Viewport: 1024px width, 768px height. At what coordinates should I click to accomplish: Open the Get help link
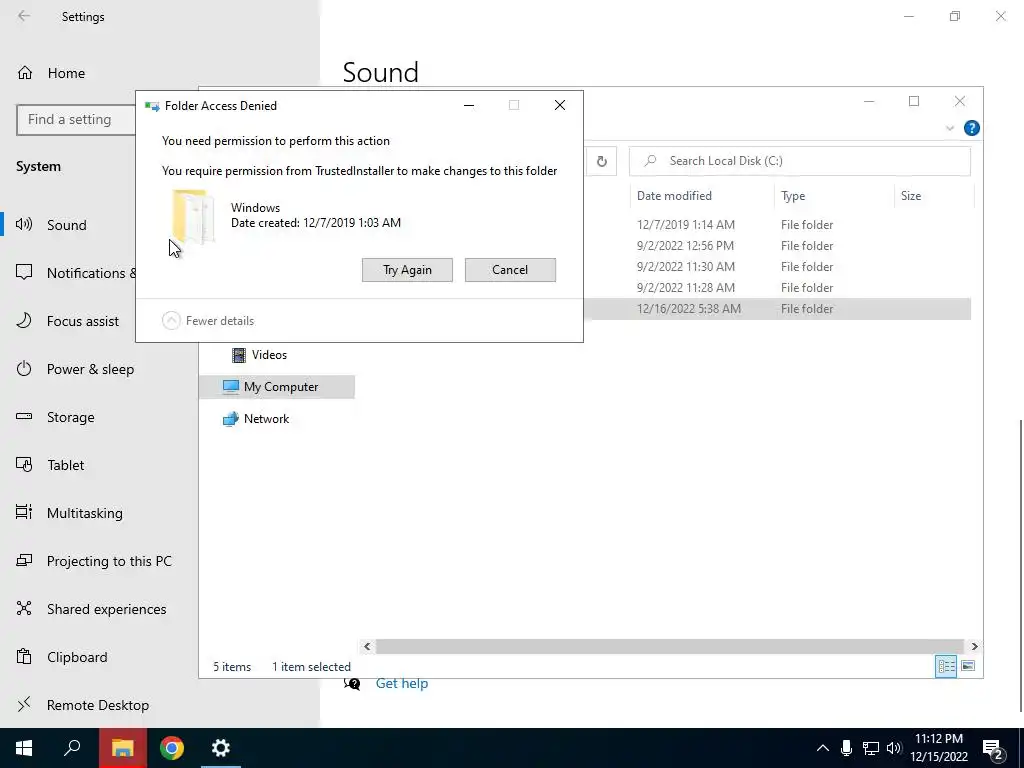[x=402, y=683]
